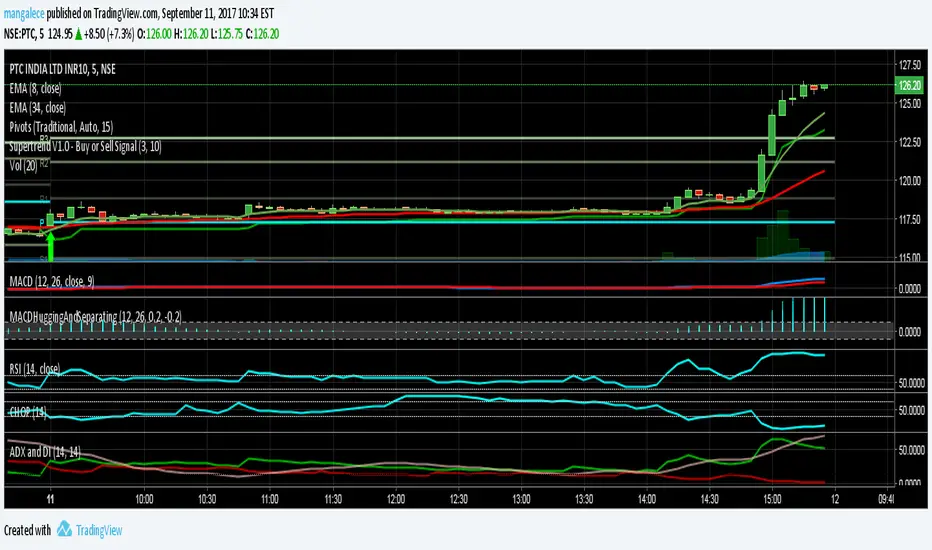Viewport: 932px width, 550px height.
Task: Click the 13:30 time axis label
Action: [x=584, y=499]
